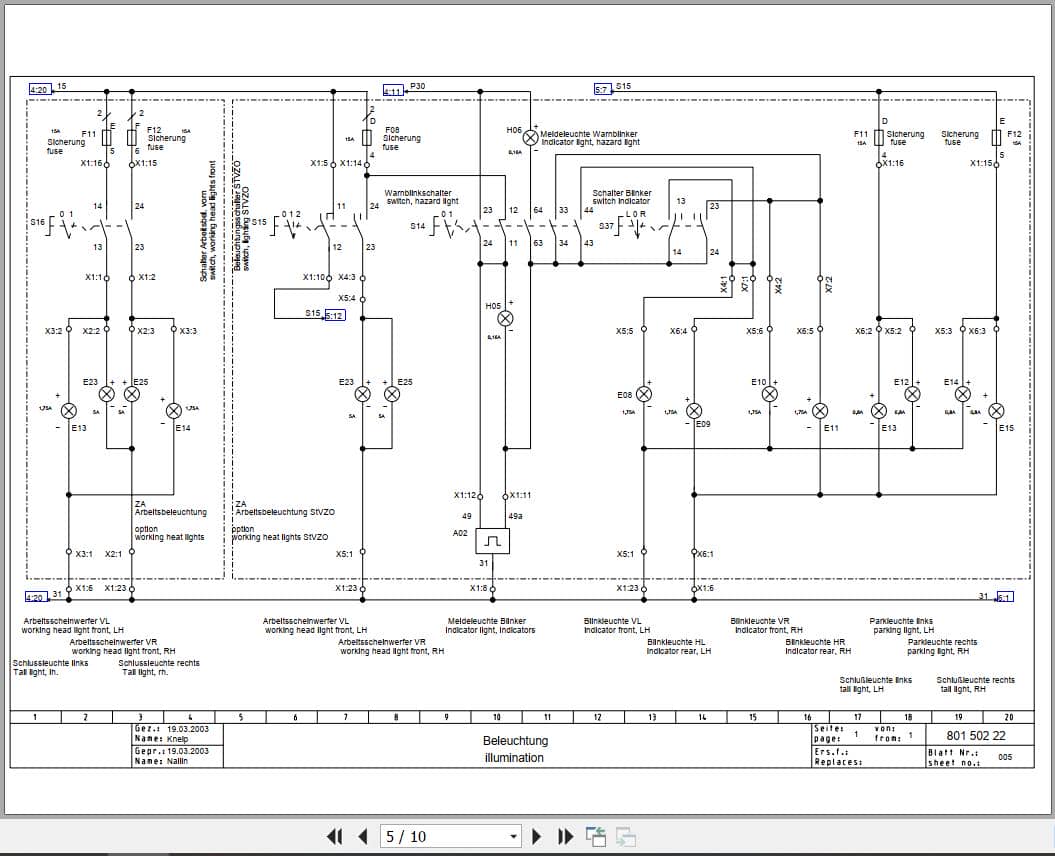The height and width of the screenshot is (856, 1055).
Task: Click the flasher relay A02 symbol
Action: point(491,539)
